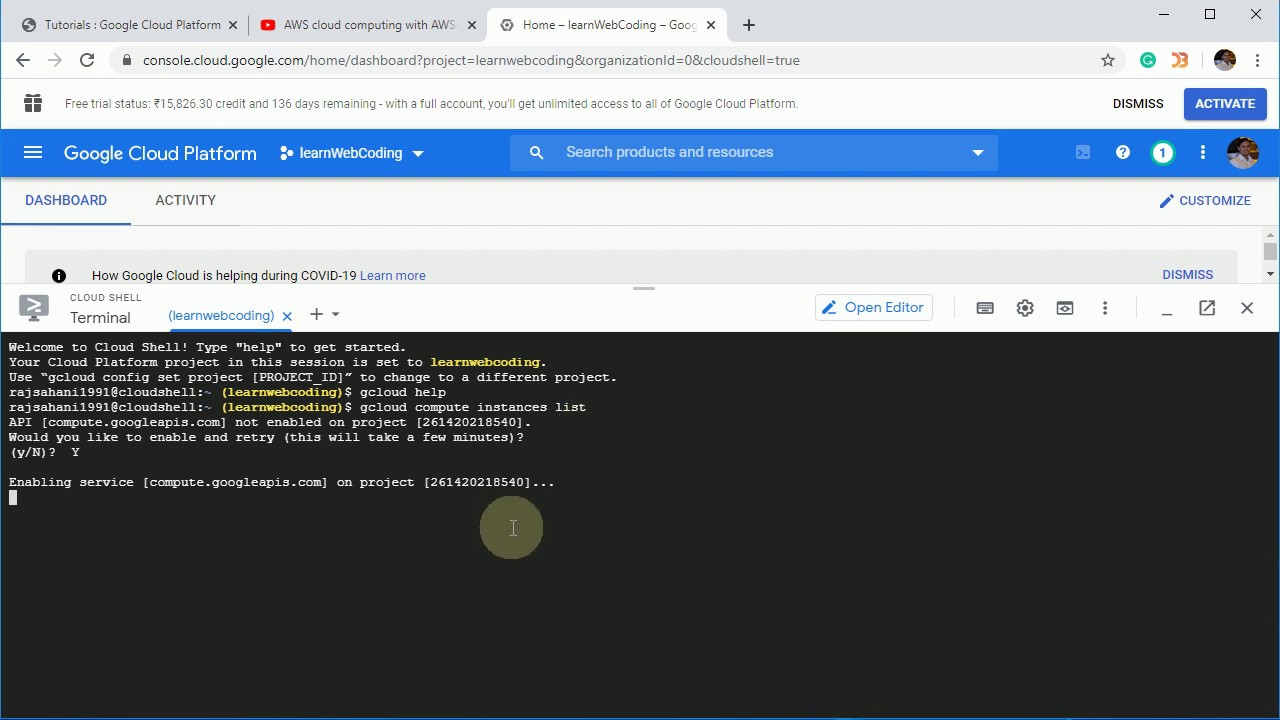Click the browser address bar URL

[471, 60]
